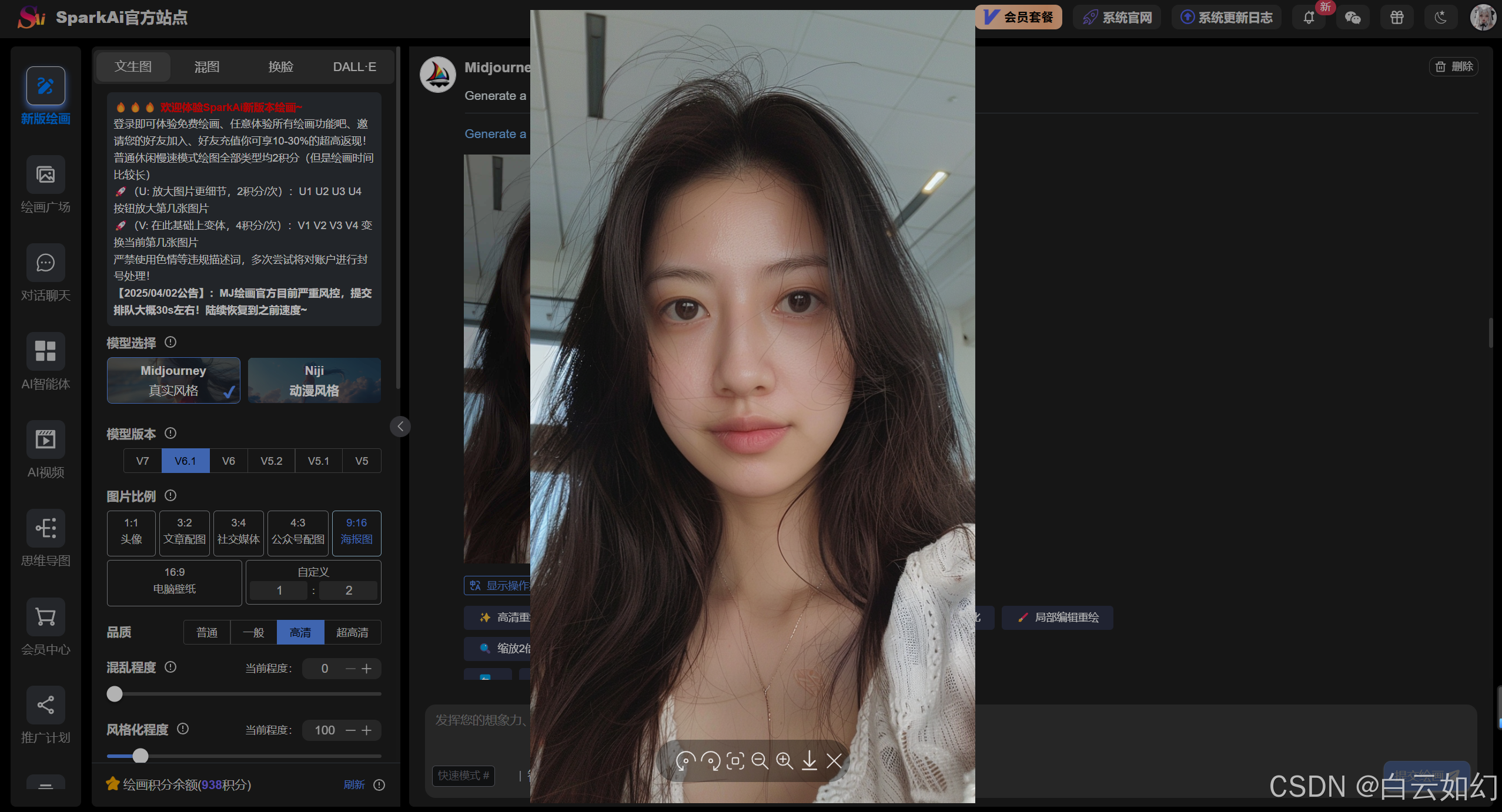
Task: Download the previewed image
Action: pos(809,761)
